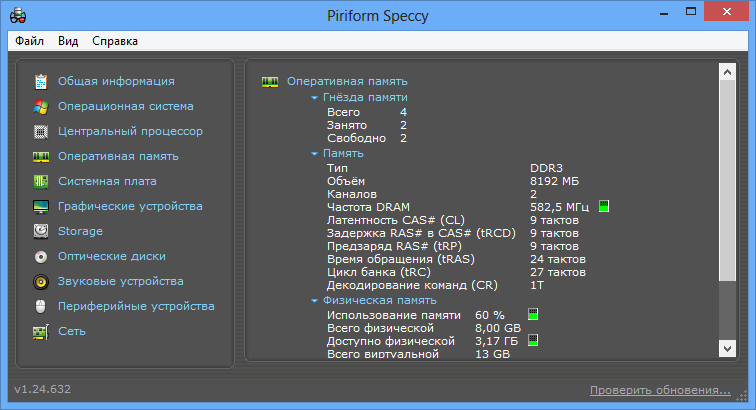Click the Время обращения (tRAS) label
The image size is (756, 410).
pos(401,260)
